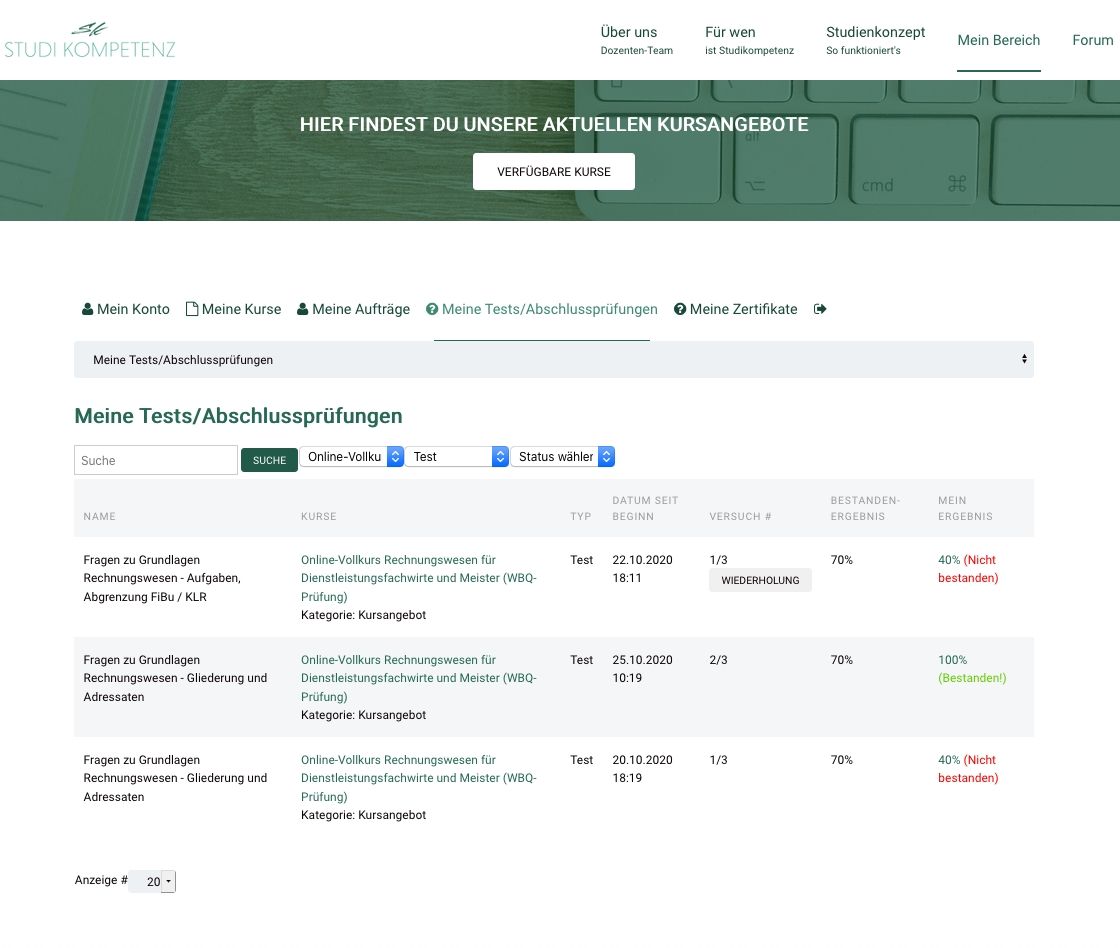Open the Forum menu item
1120x948 pixels.
[x=1092, y=40]
